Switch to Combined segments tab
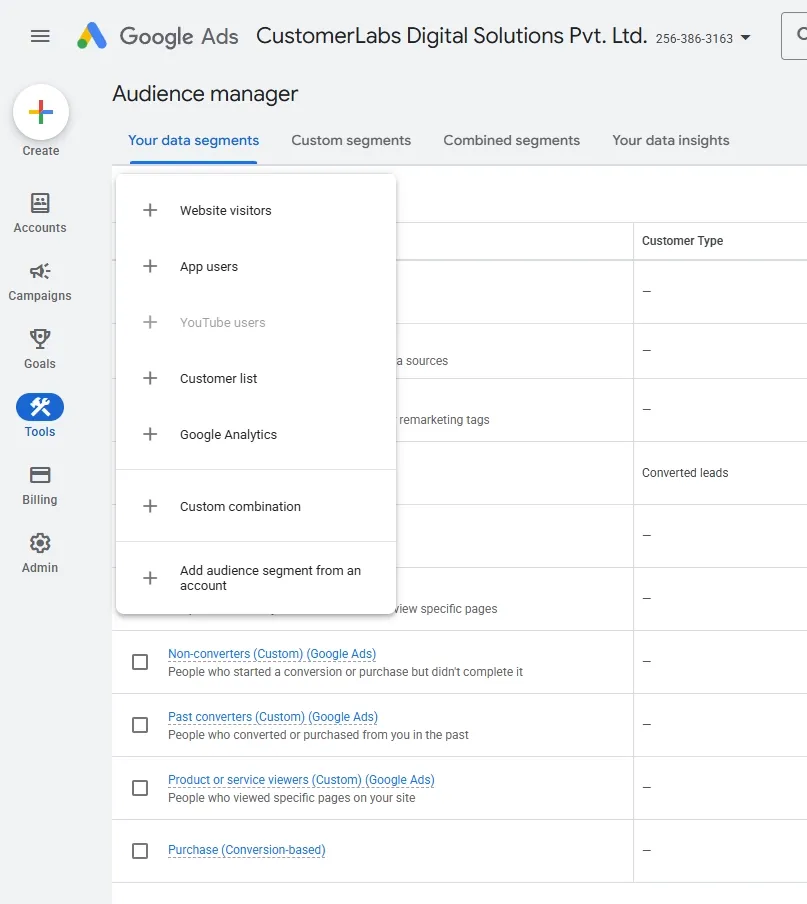The image size is (807, 904). click(511, 140)
